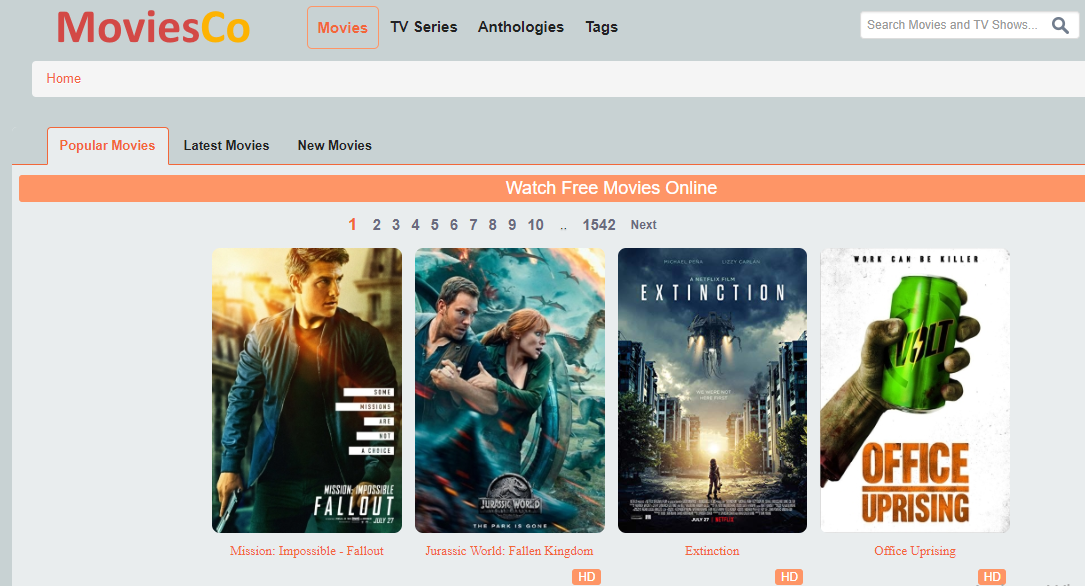
Task: Click the Home breadcrumb link
Action: 63,79
